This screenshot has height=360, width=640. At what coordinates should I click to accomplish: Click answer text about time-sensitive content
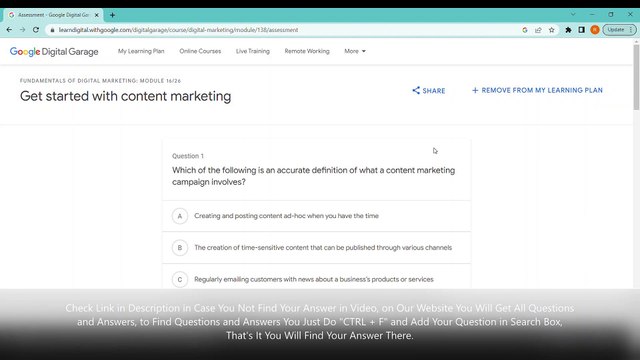[x=323, y=247]
